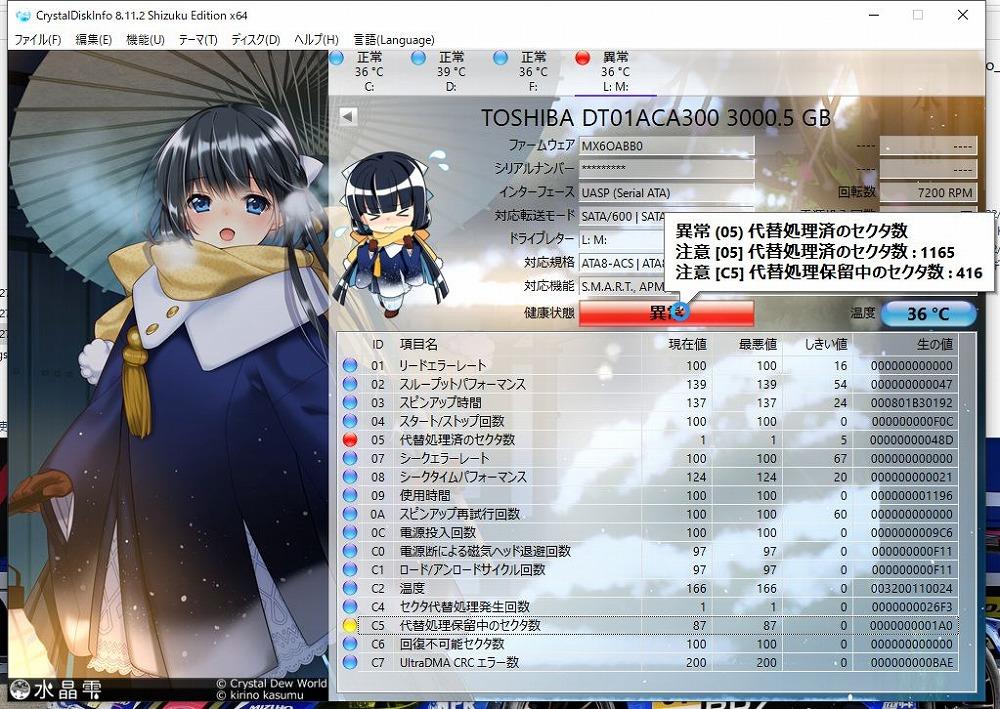Click the 現在値 column header
1000x709 pixels.
pos(687,344)
